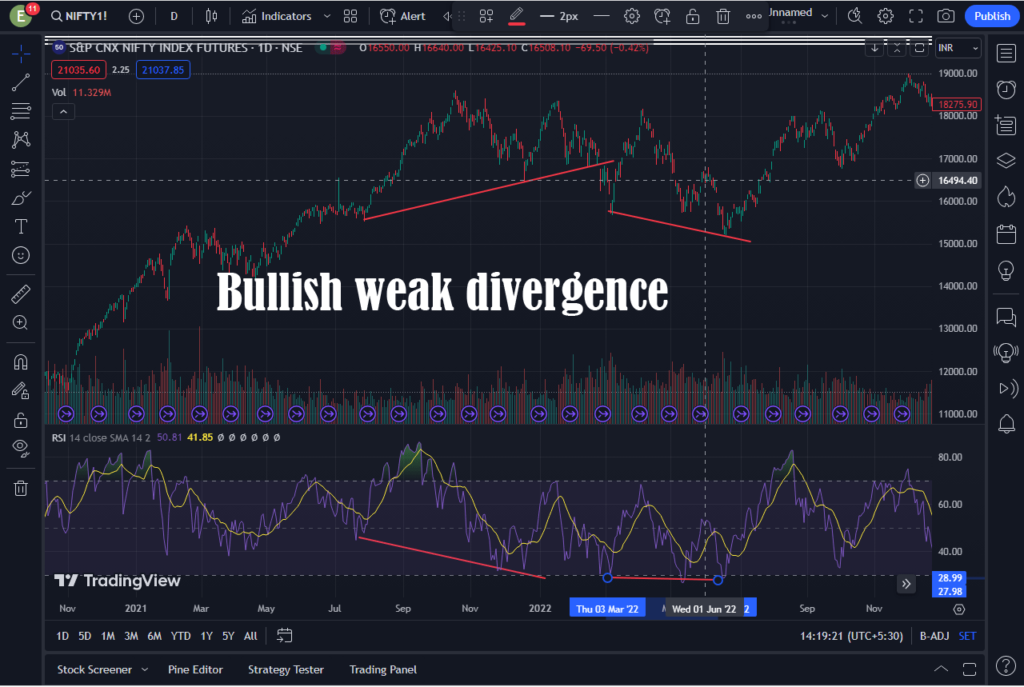Take a chart snapshot with camera icon

946,16
